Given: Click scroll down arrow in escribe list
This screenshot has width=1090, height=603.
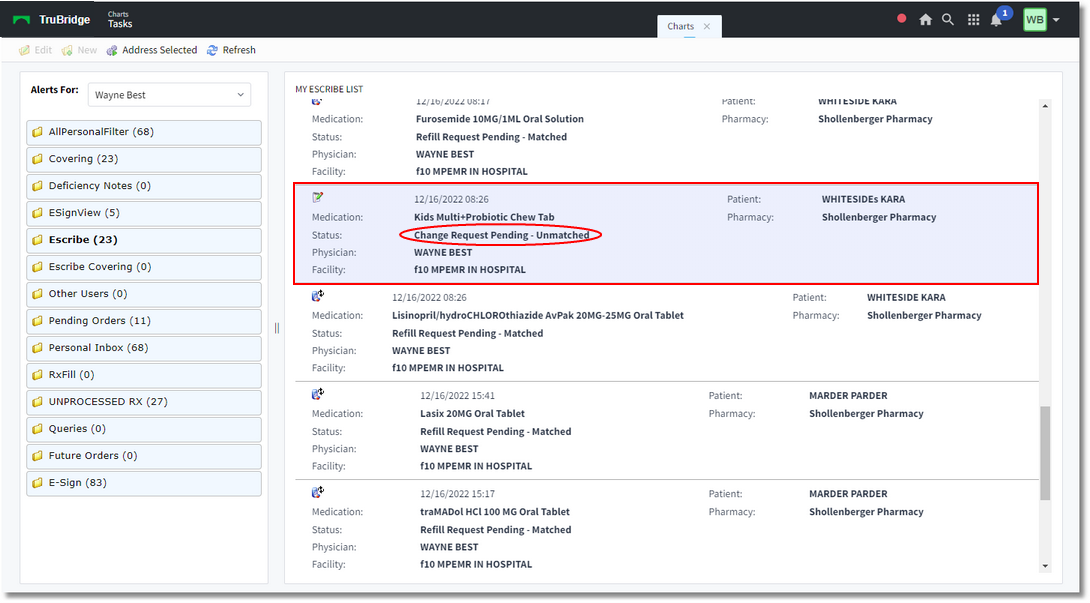Looking at the screenshot, I should coord(1045,567).
